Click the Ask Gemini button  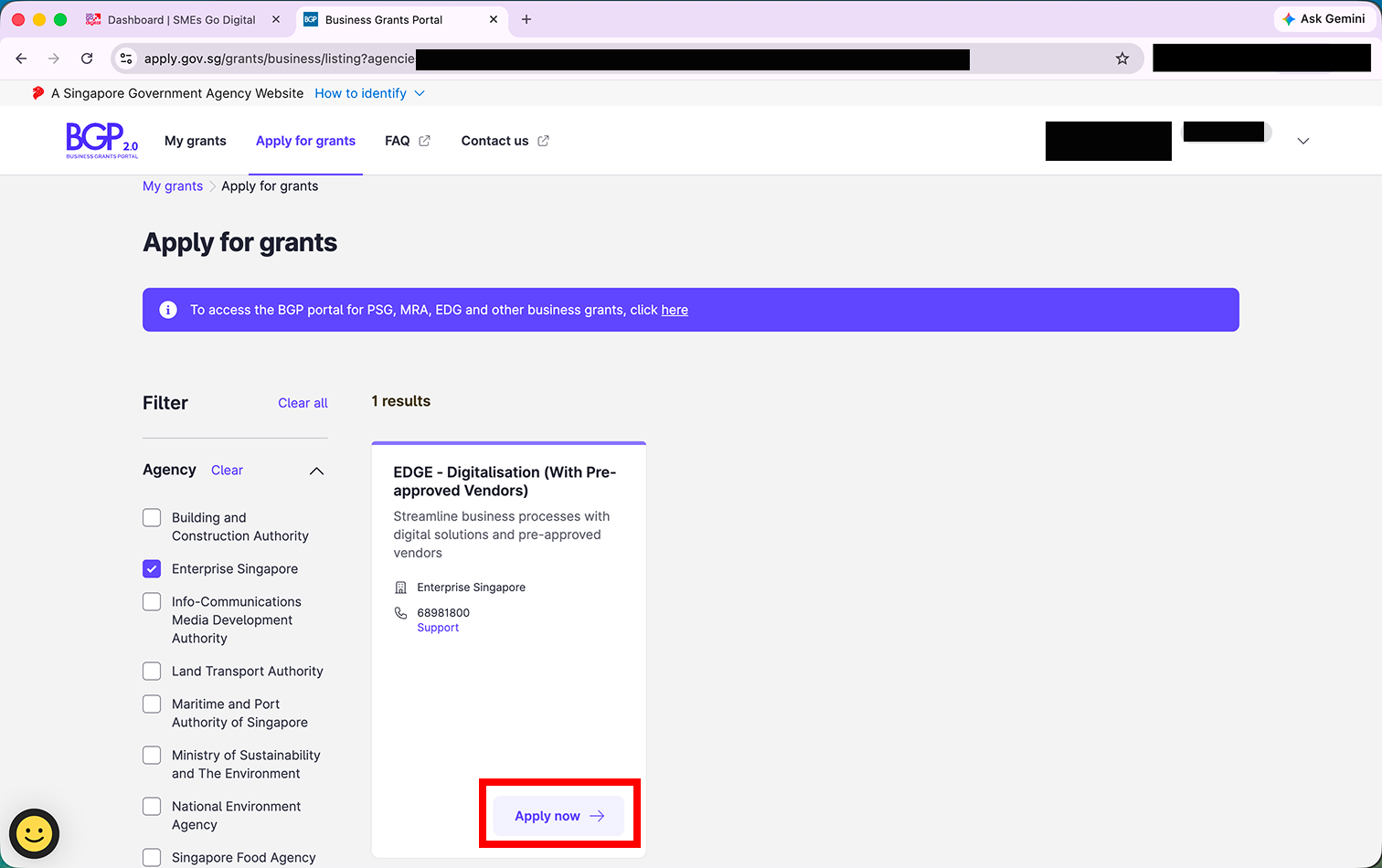1324,19
